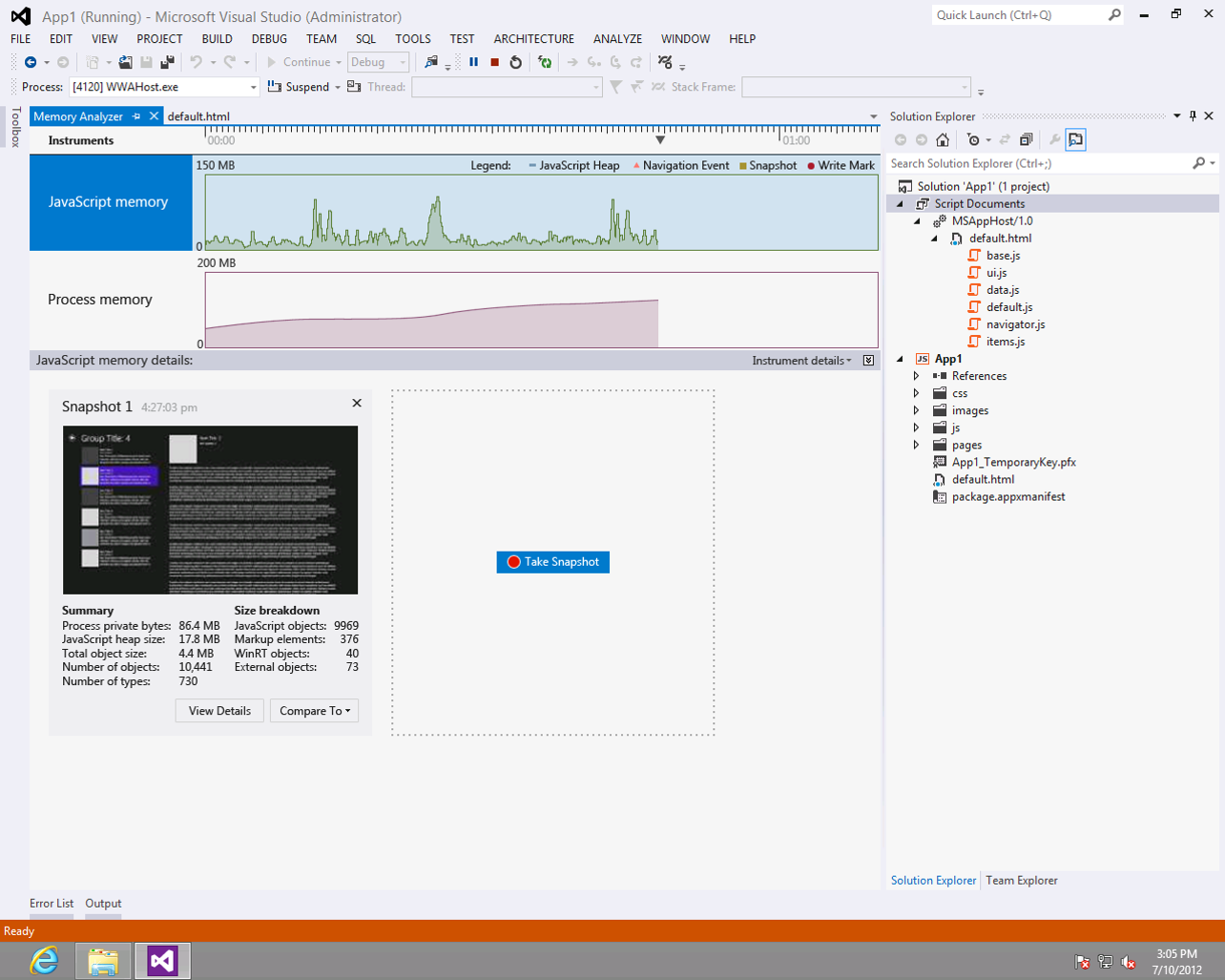
Task: Click the Quick Launch input field
Action: tap(1018, 15)
